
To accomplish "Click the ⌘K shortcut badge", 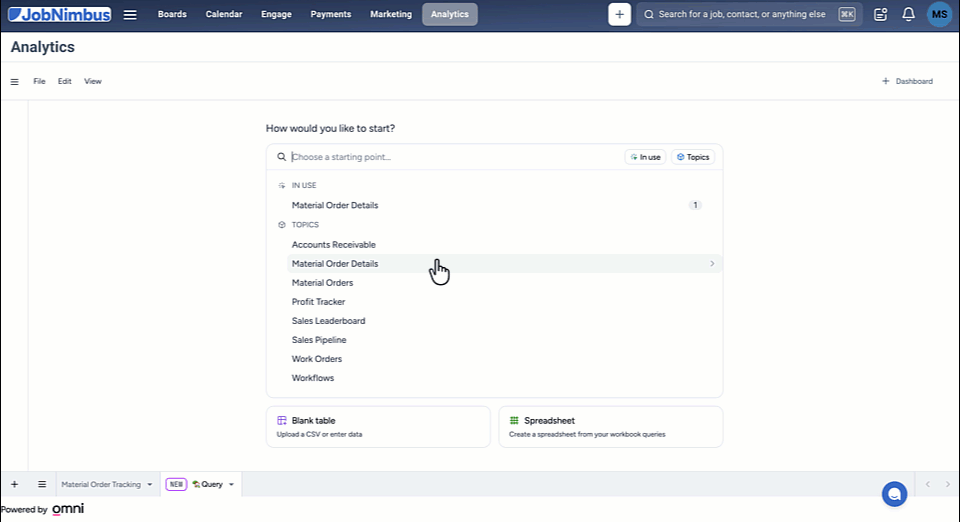I will tap(847, 14).
